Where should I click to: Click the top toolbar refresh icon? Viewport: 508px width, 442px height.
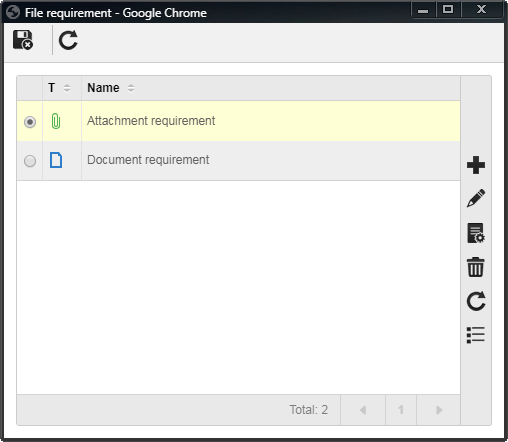coord(68,40)
